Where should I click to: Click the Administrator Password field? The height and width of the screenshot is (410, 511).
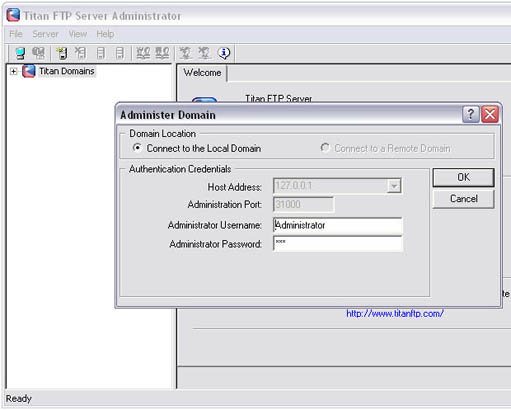(x=338, y=244)
